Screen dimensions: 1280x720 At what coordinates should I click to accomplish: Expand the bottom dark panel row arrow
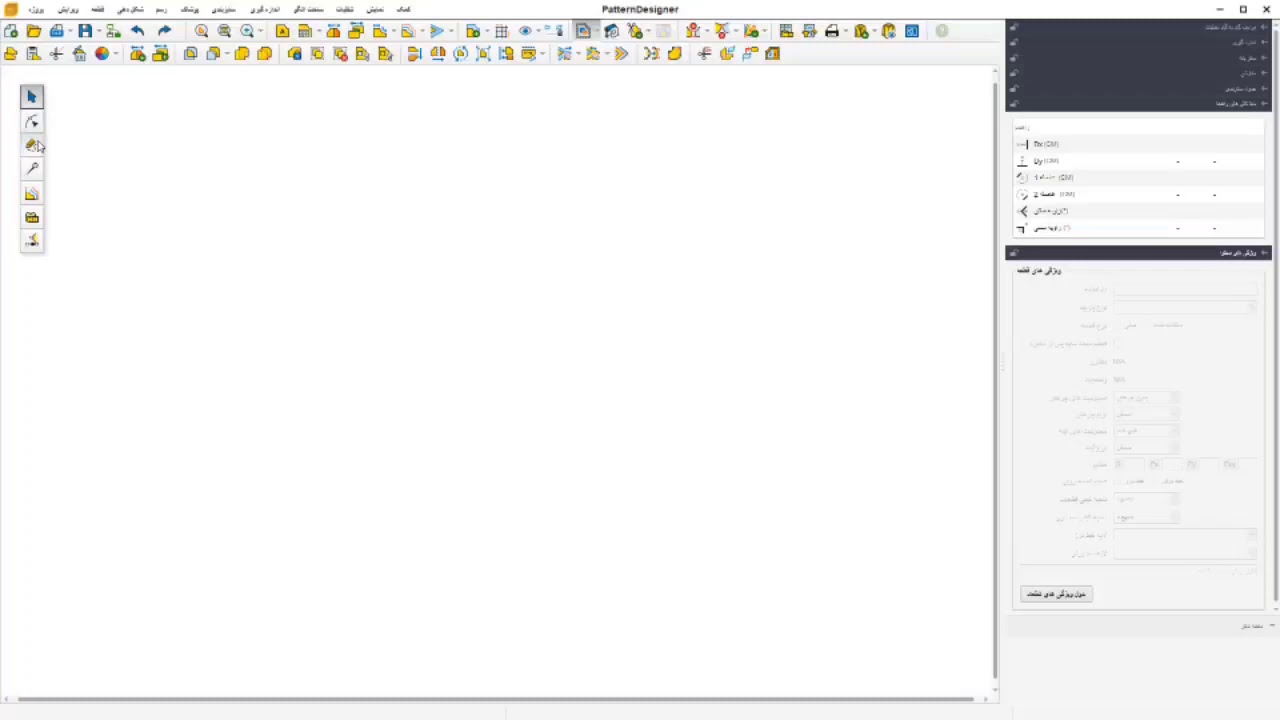(x=1265, y=103)
